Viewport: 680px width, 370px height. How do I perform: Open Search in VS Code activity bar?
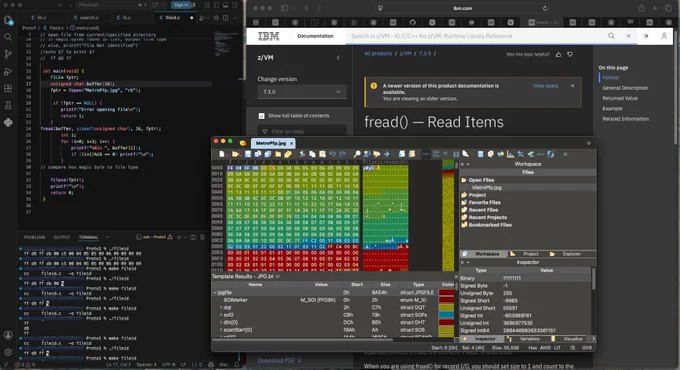(x=8, y=37)
